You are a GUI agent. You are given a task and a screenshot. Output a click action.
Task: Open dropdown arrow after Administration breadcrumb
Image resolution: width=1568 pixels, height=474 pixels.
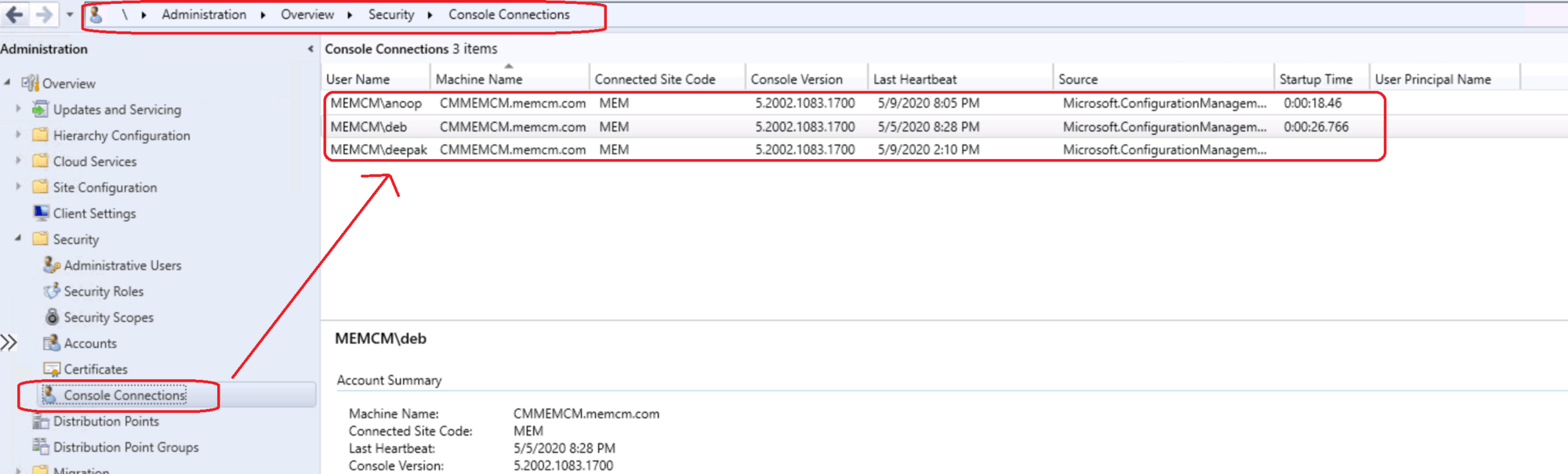[x=263, y=15]
